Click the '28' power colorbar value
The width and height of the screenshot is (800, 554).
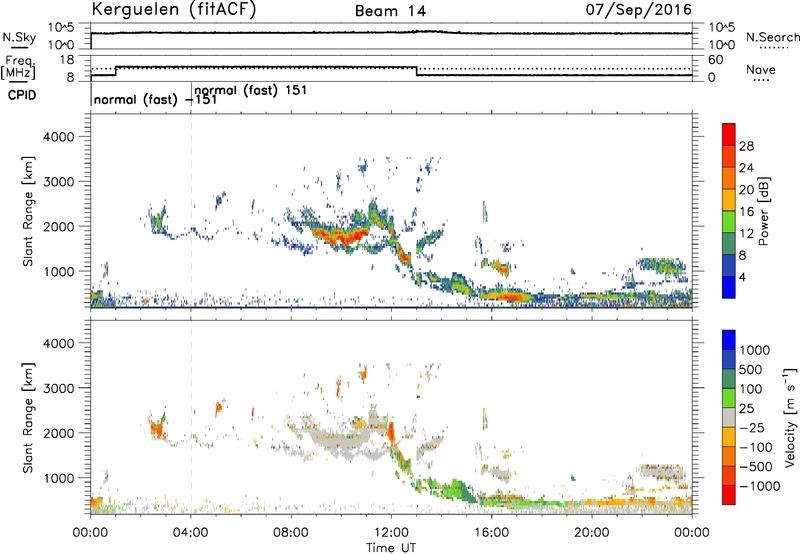[746, 146]
